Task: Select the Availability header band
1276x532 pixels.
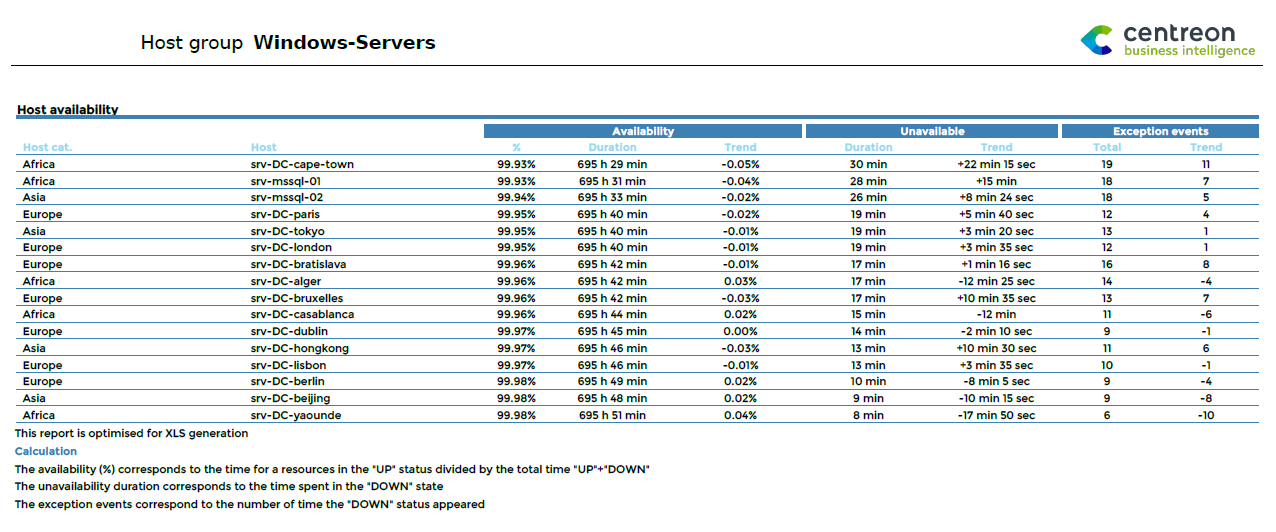Action: click(x=642, y=131)
